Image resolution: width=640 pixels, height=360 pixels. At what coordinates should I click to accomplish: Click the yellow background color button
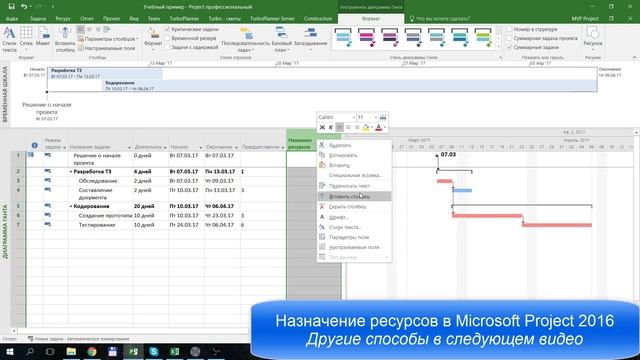point(366,127)
